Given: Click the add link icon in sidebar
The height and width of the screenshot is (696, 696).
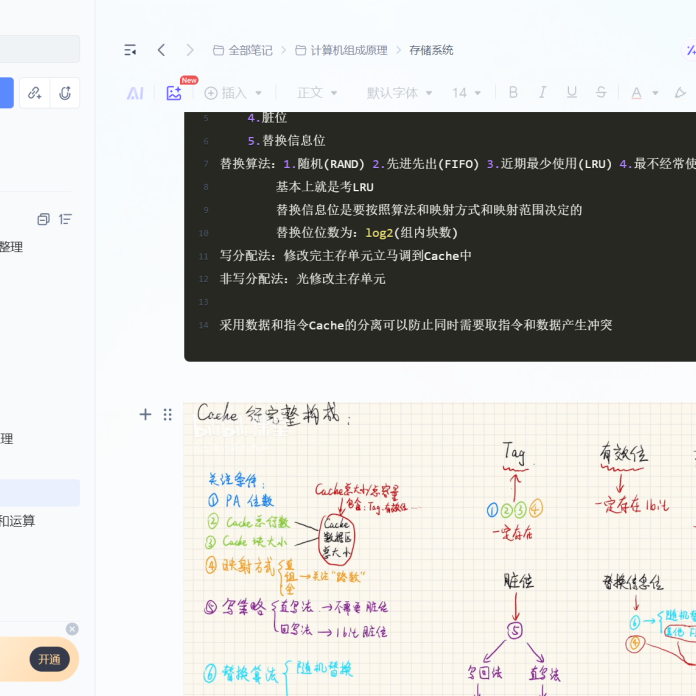Looking at the screenshot, I should coord(34,93).
